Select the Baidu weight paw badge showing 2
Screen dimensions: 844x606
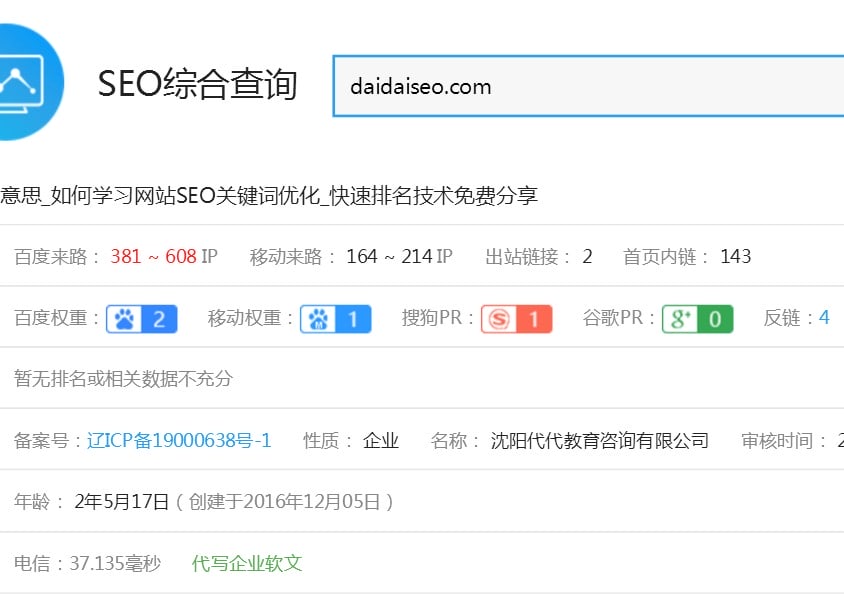pyautogui.click(x=141, y=316)
